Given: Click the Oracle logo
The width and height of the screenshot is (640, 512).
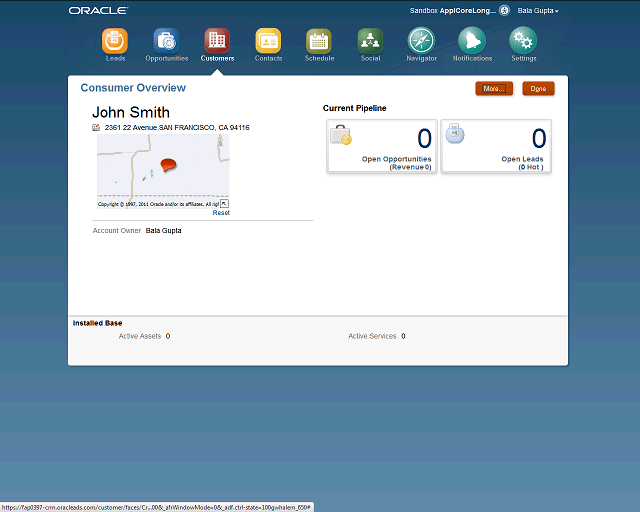Looking at the screenshot, I should 98,11.
